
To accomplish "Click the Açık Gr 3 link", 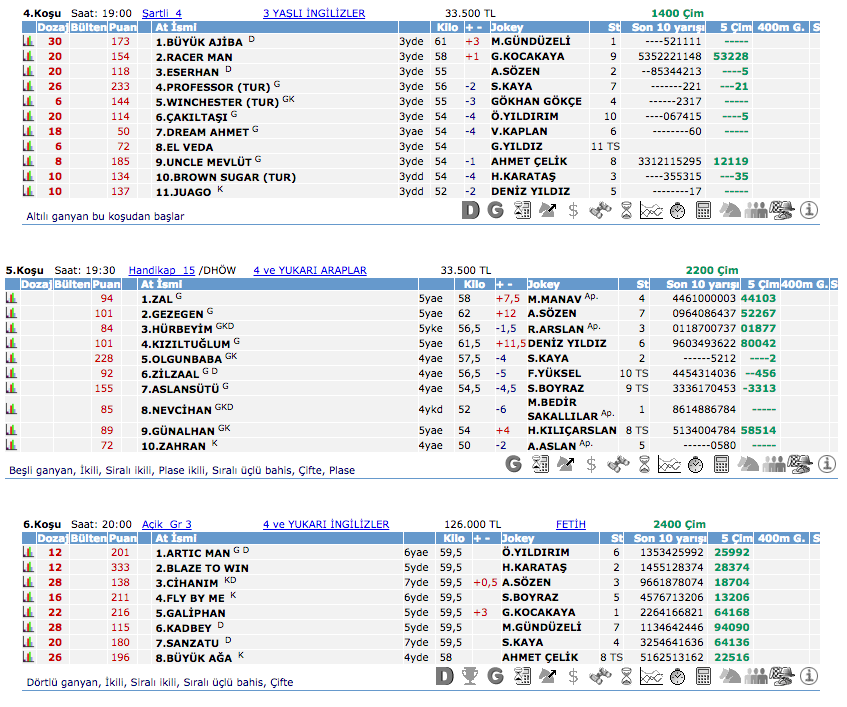I will [166, 524].
